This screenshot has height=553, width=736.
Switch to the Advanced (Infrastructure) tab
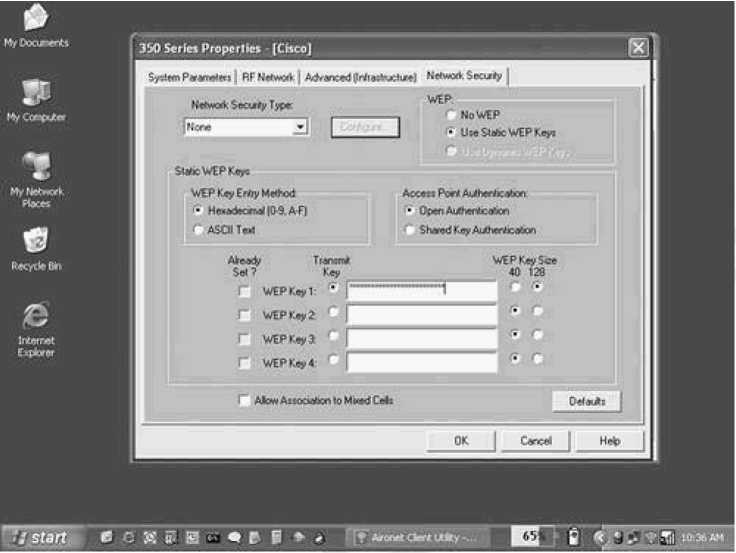pos(360,77)
